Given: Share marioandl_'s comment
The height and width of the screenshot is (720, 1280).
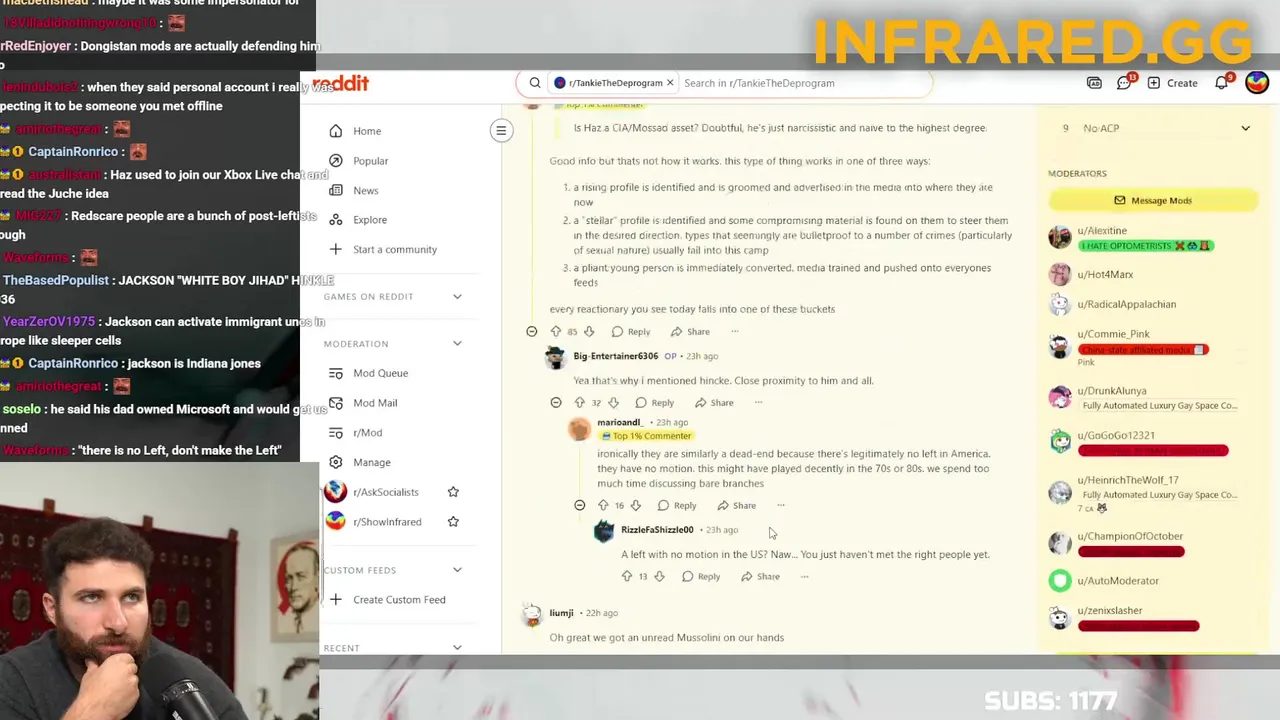Looking at the screenshot, I should coord(737,506).
